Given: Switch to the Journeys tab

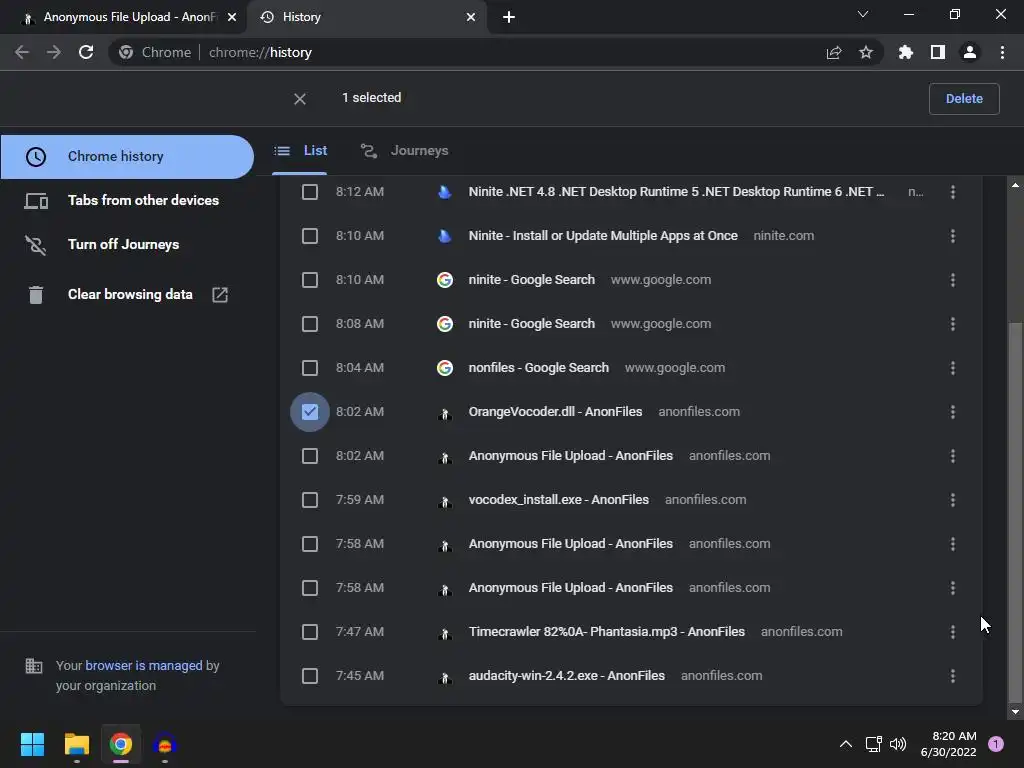Looking at the screenshot, I should click(x=405, y=151).
